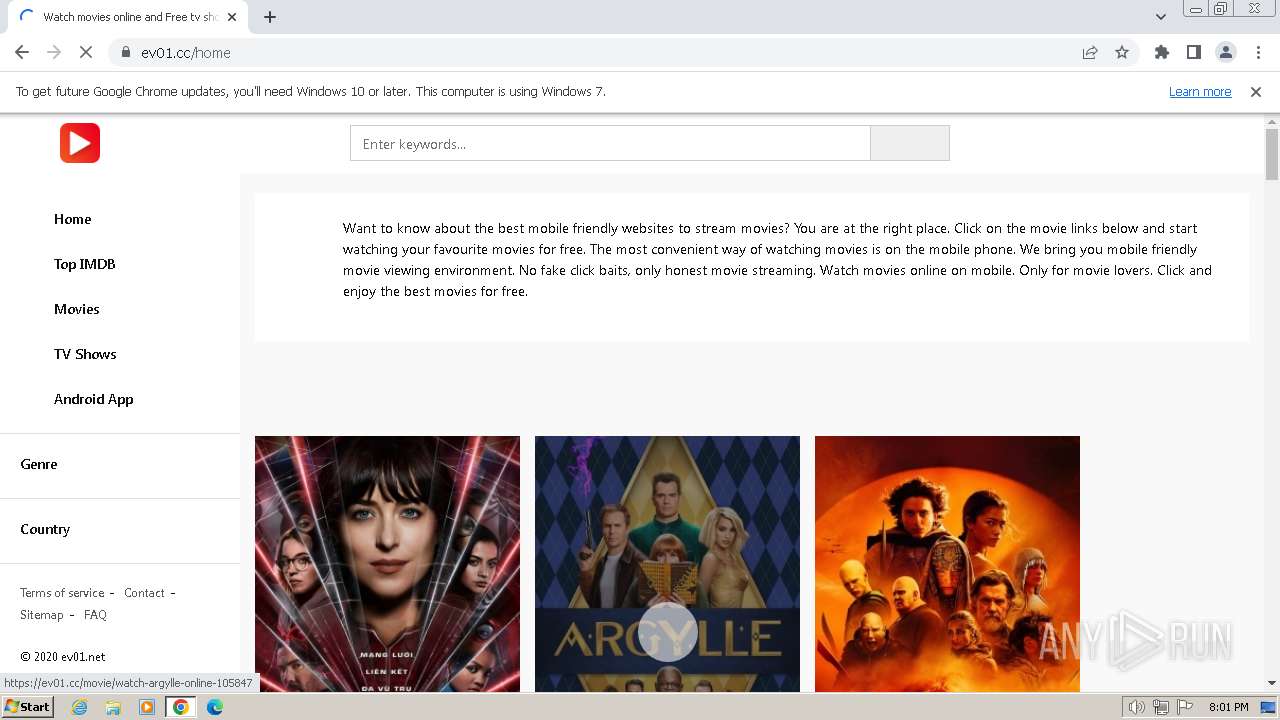Image resolution: width=1280 pixels, height=720 pixels.
Task: Open the Action Center flag icon
Action: pyautogui.click(x=1185, y=707)
